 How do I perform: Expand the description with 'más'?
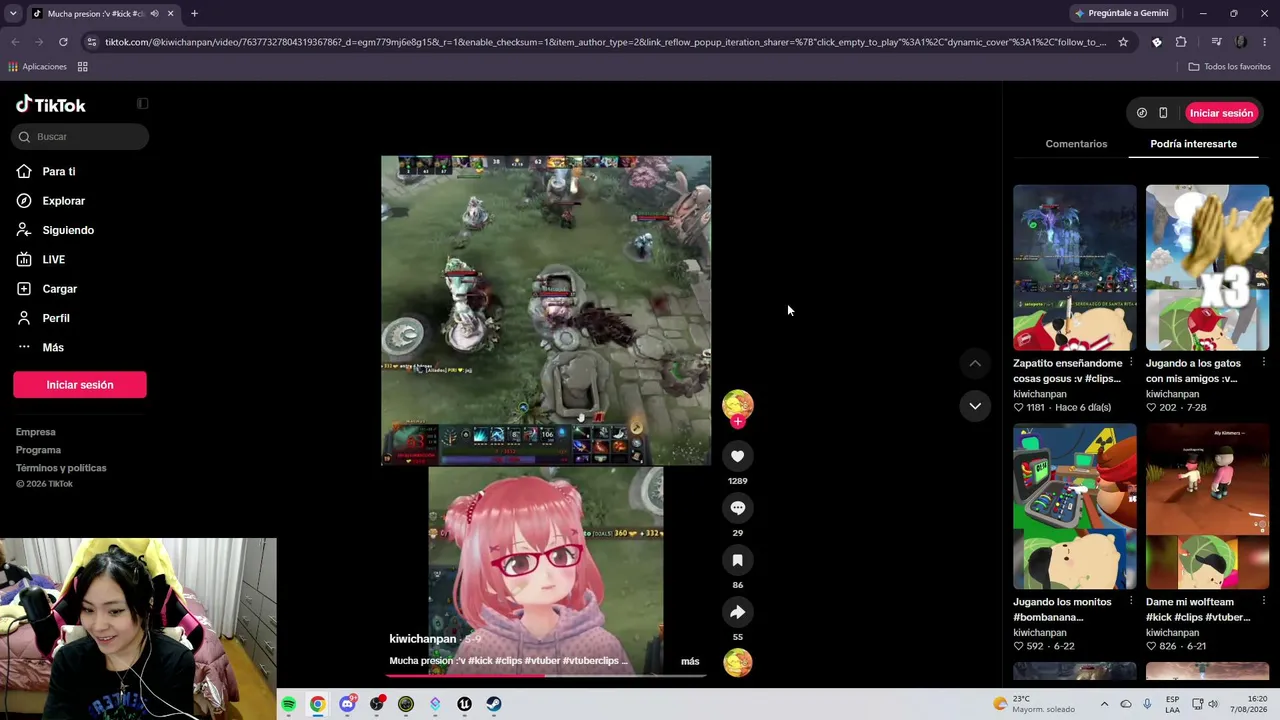(x=690, y=661)
